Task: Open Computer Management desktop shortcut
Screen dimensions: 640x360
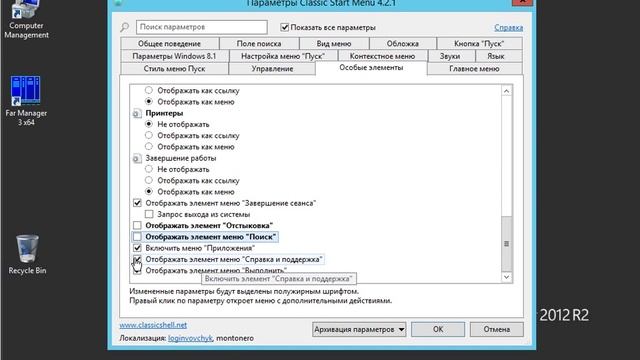Action: click(x=26, y=20)
